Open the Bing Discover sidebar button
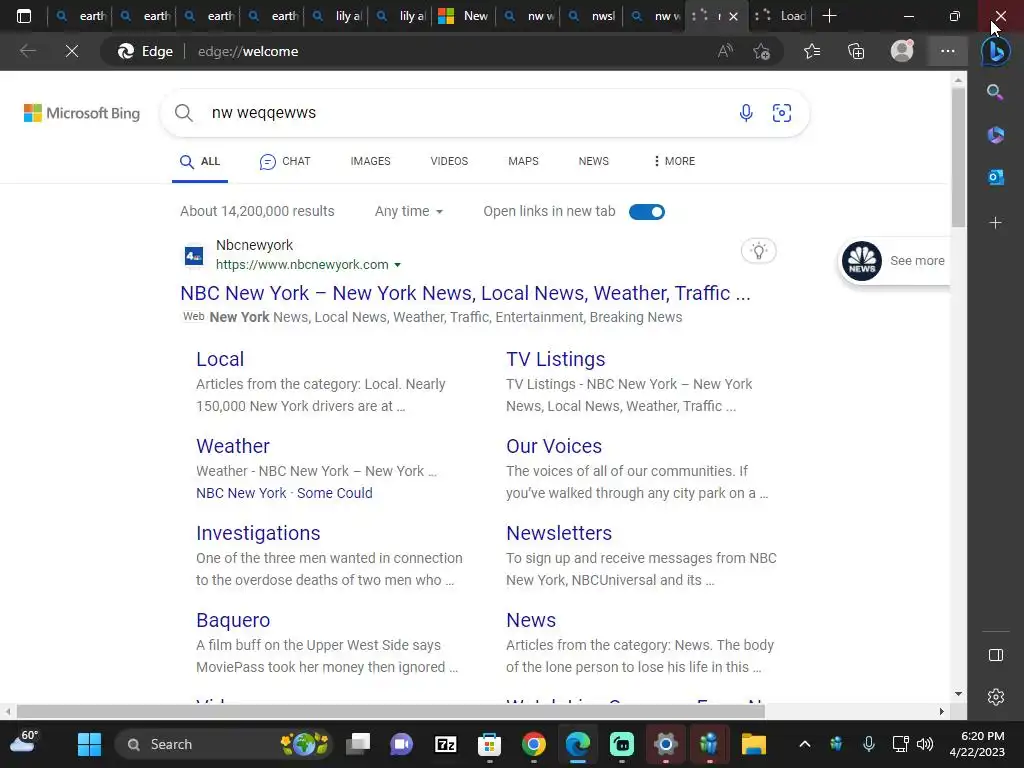 (996, 51)
